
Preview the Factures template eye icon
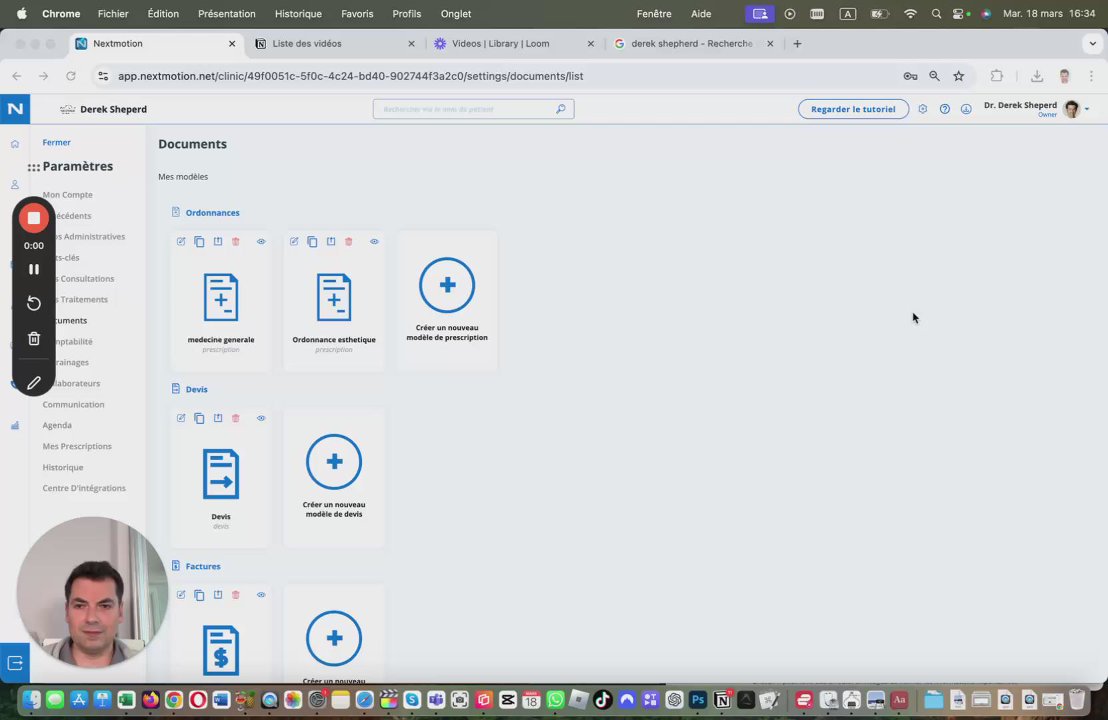tap(261, 595)
